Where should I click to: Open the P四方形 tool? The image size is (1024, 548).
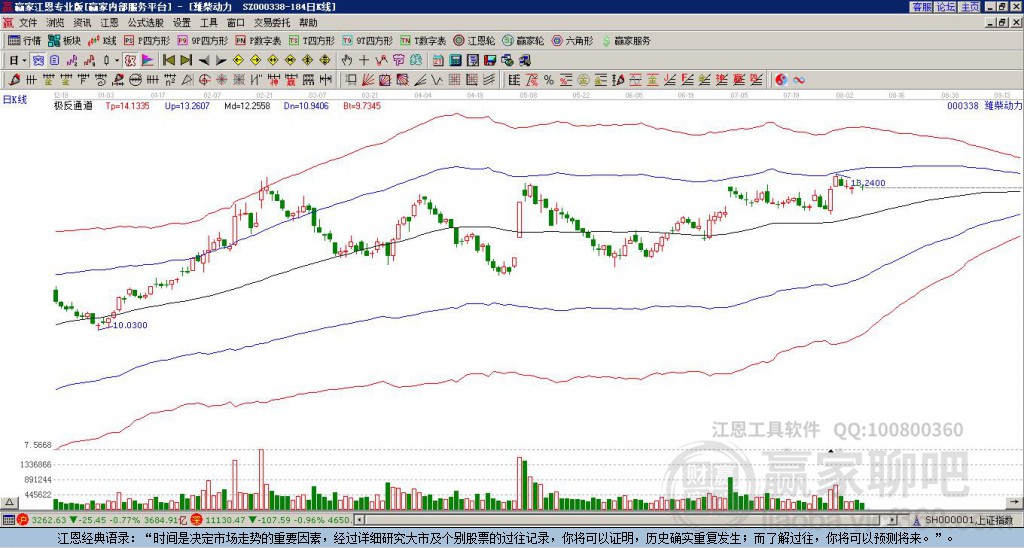pyautogui.click(x=147, y=41)
